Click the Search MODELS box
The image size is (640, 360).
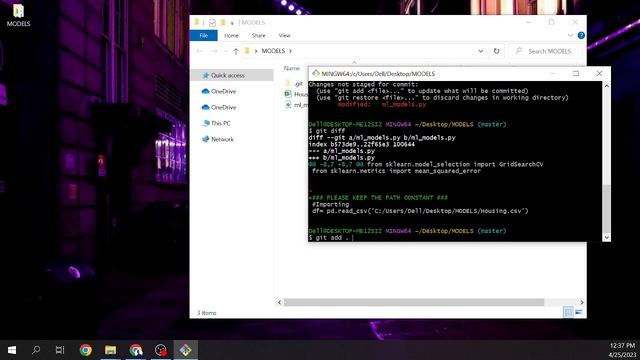(x=544, y=51)
